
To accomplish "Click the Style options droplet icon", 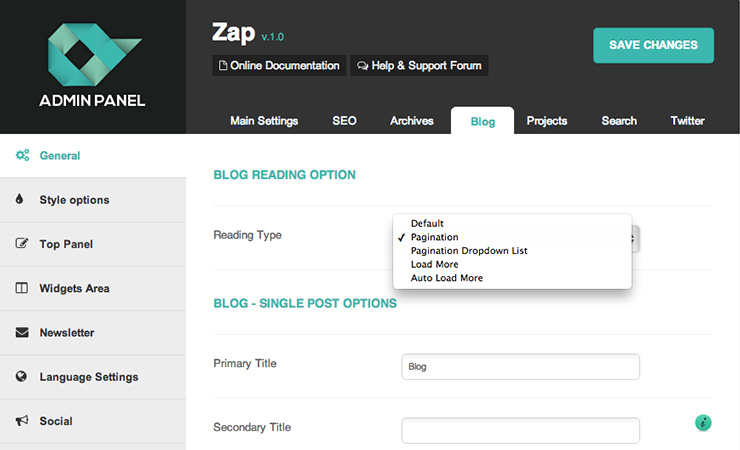I will click(x=19, y=199).
